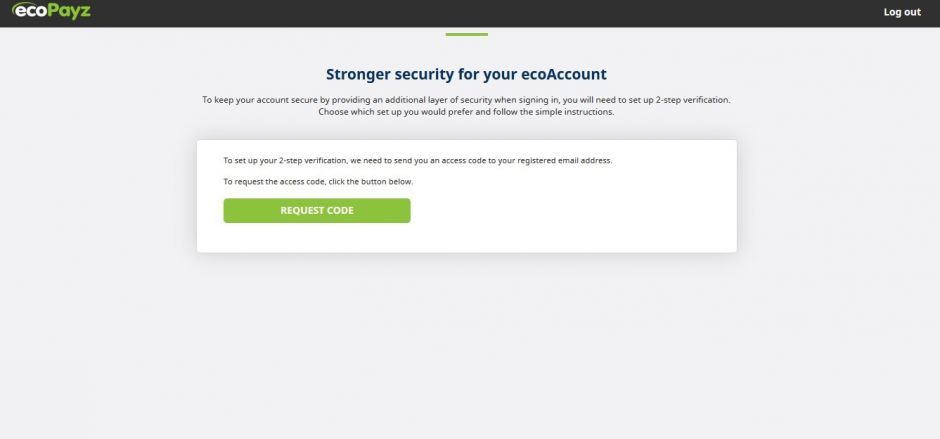Viewport: 940px width, 439px height.
Task: Click the 'To set up your 2-step verification' sentence
Action: click(x=418, y=161)
